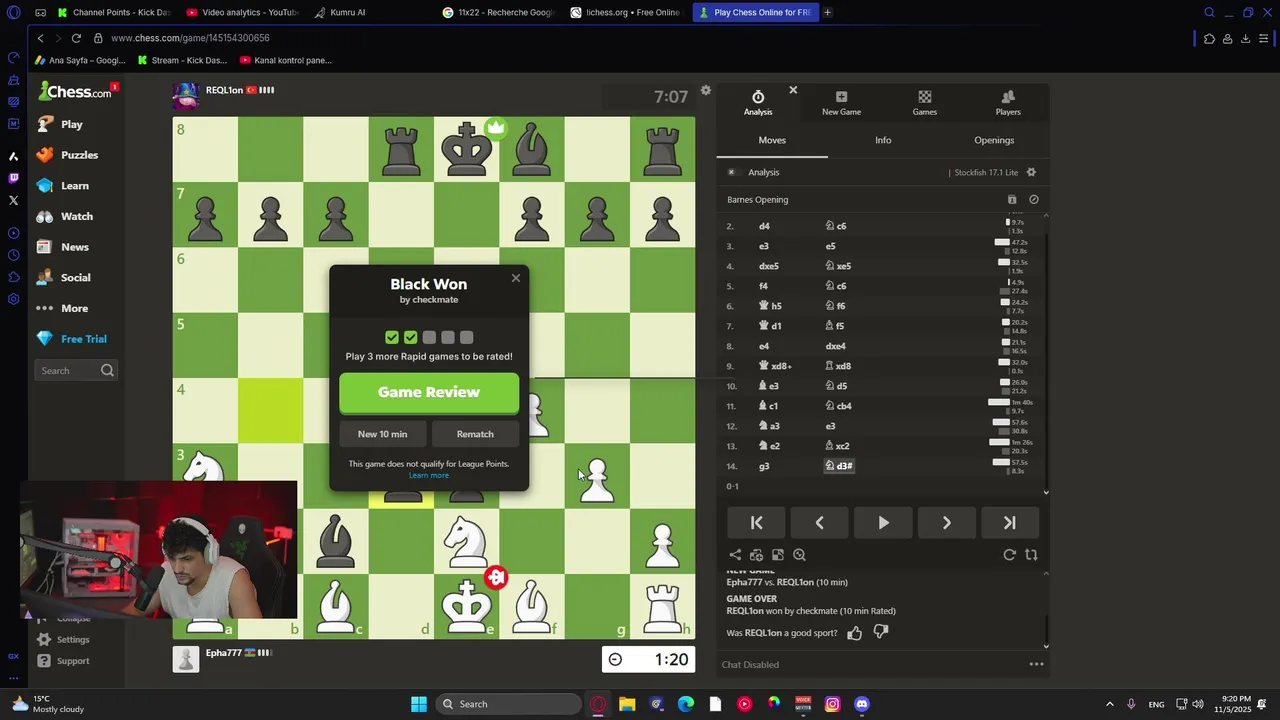Open the Watch section
The height and width of the screenshot is (720, 1280).
65,216
